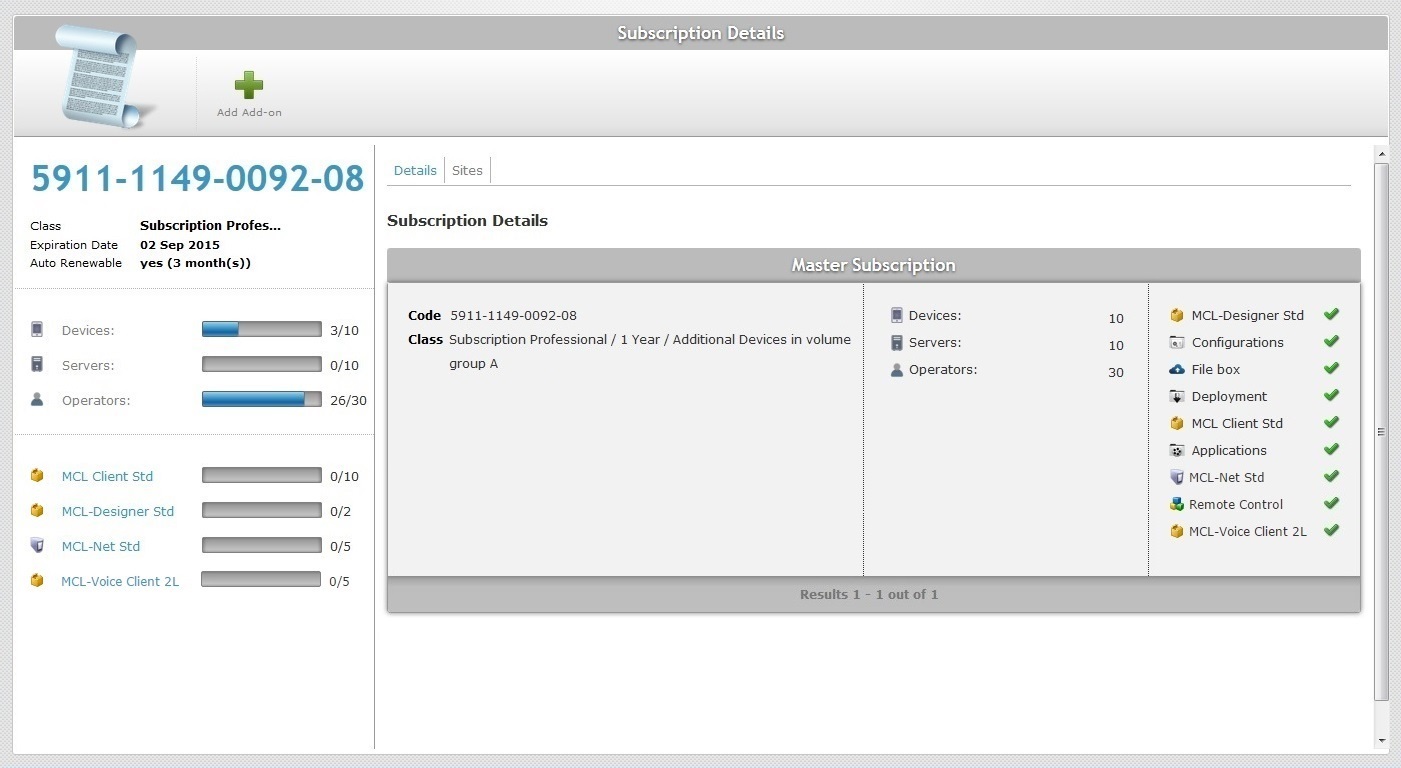Viewport: 1401px width, 768px height.
Task: Open the MCL-Designer Std link in left panel
Action: click(118, 511)
